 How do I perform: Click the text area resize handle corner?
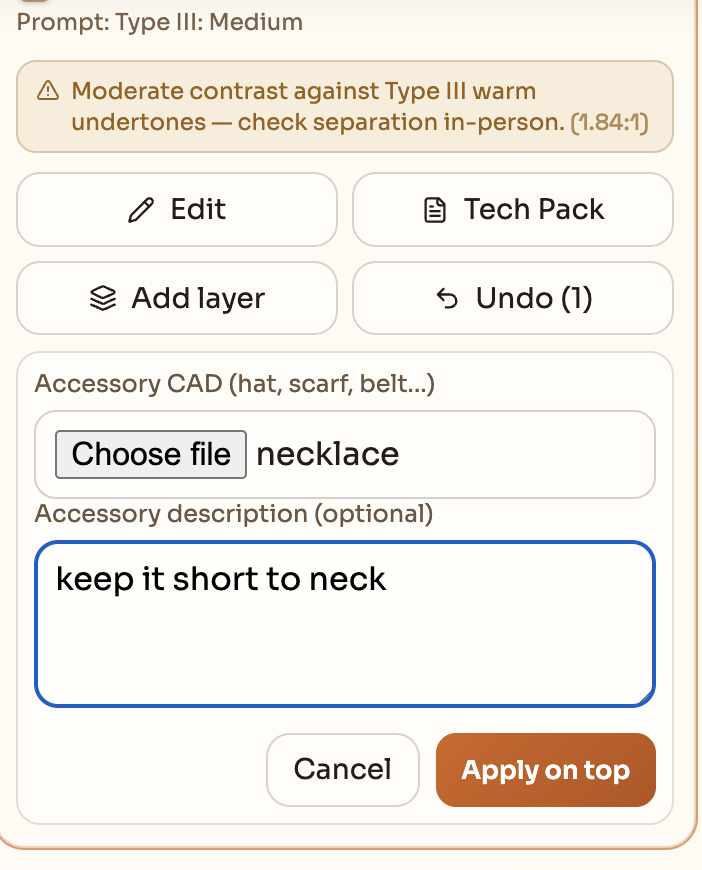point(645,697)
